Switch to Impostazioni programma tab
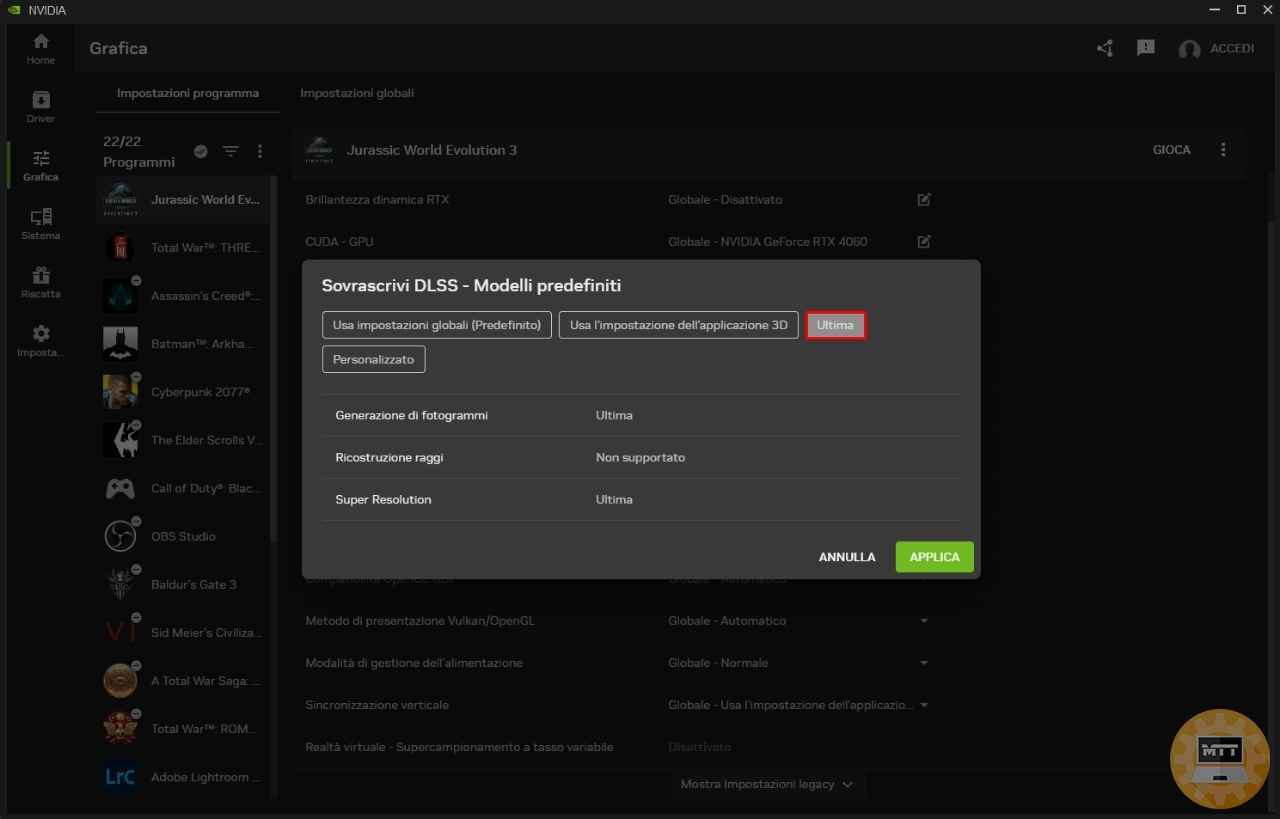 point(188,93)
